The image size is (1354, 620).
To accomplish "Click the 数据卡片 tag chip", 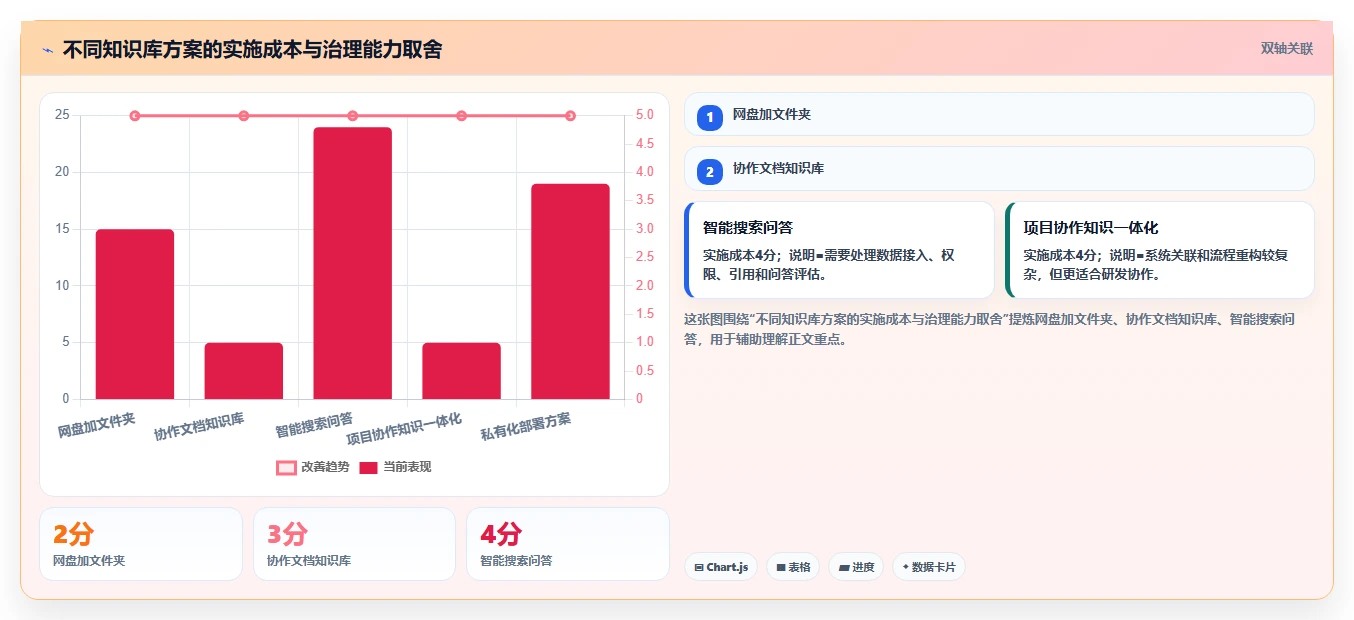I will click(928, 567).
